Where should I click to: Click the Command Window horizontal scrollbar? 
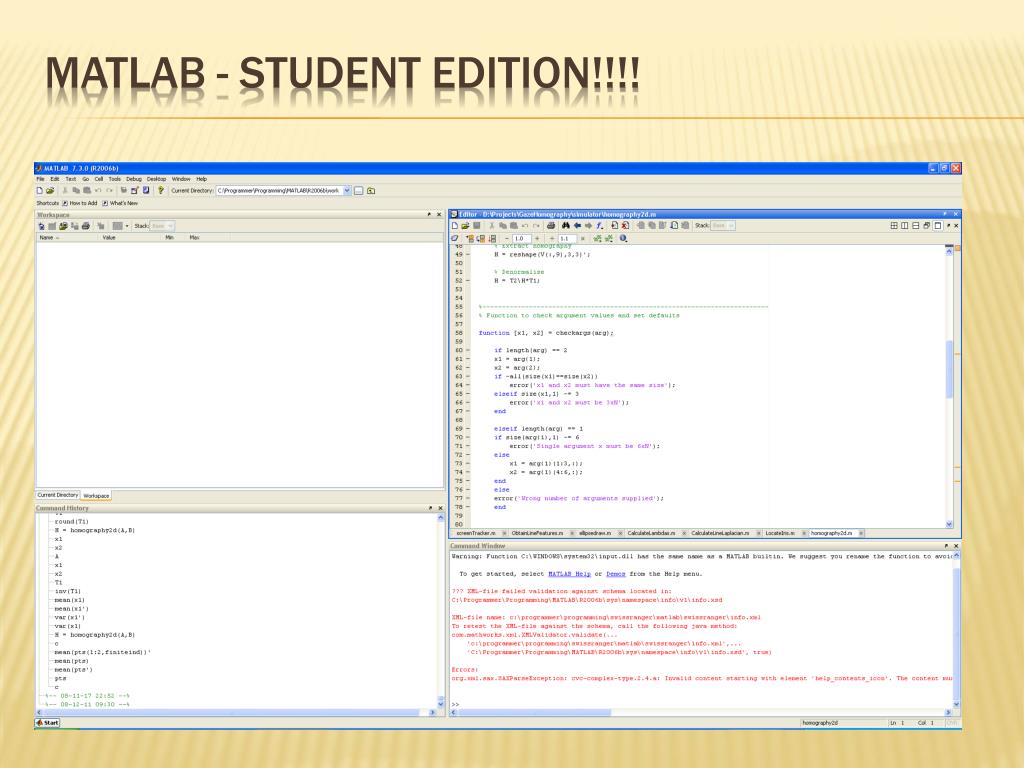701,712
